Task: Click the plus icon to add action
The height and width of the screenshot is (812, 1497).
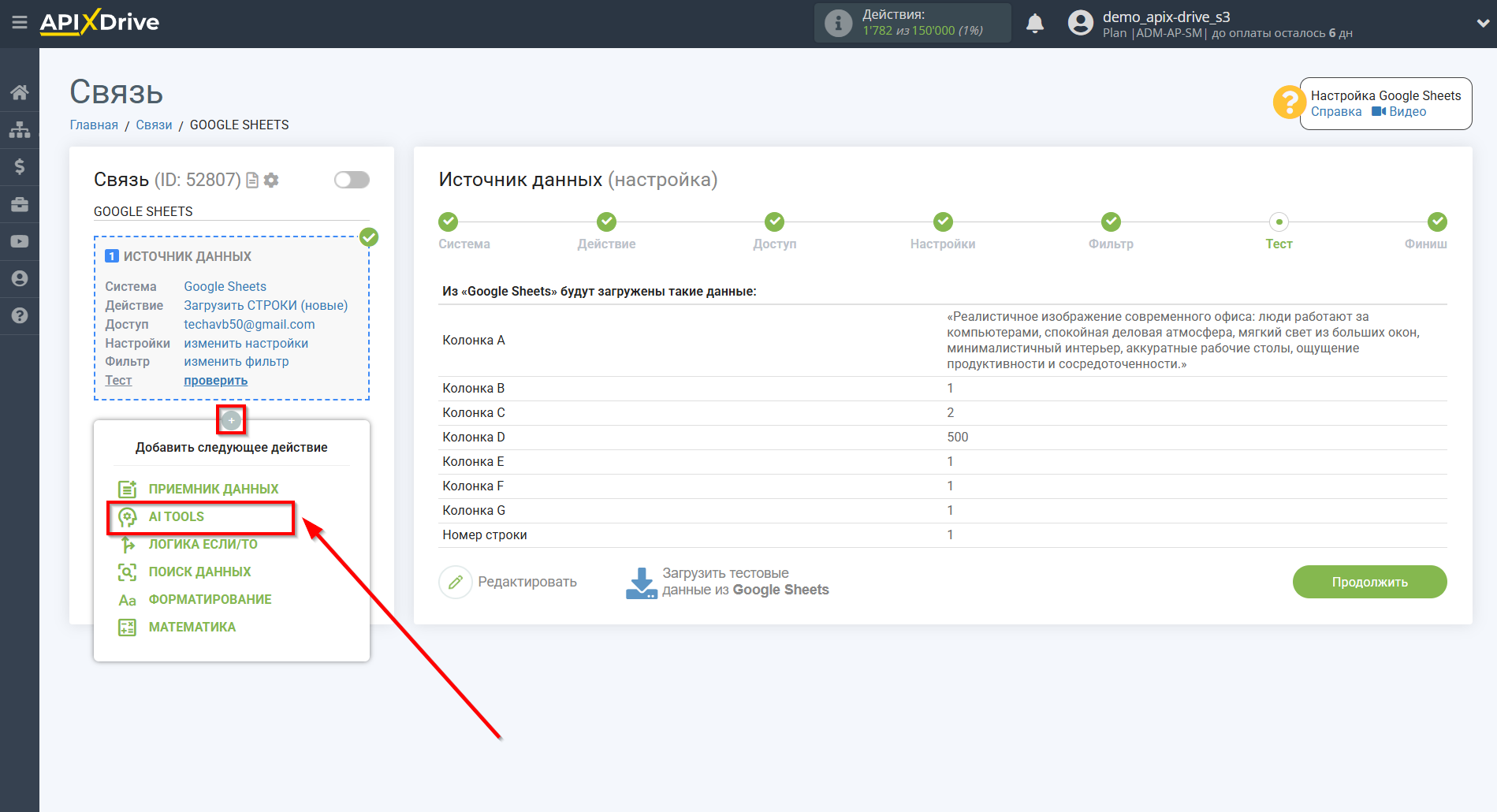Action: tap(231, 420)
